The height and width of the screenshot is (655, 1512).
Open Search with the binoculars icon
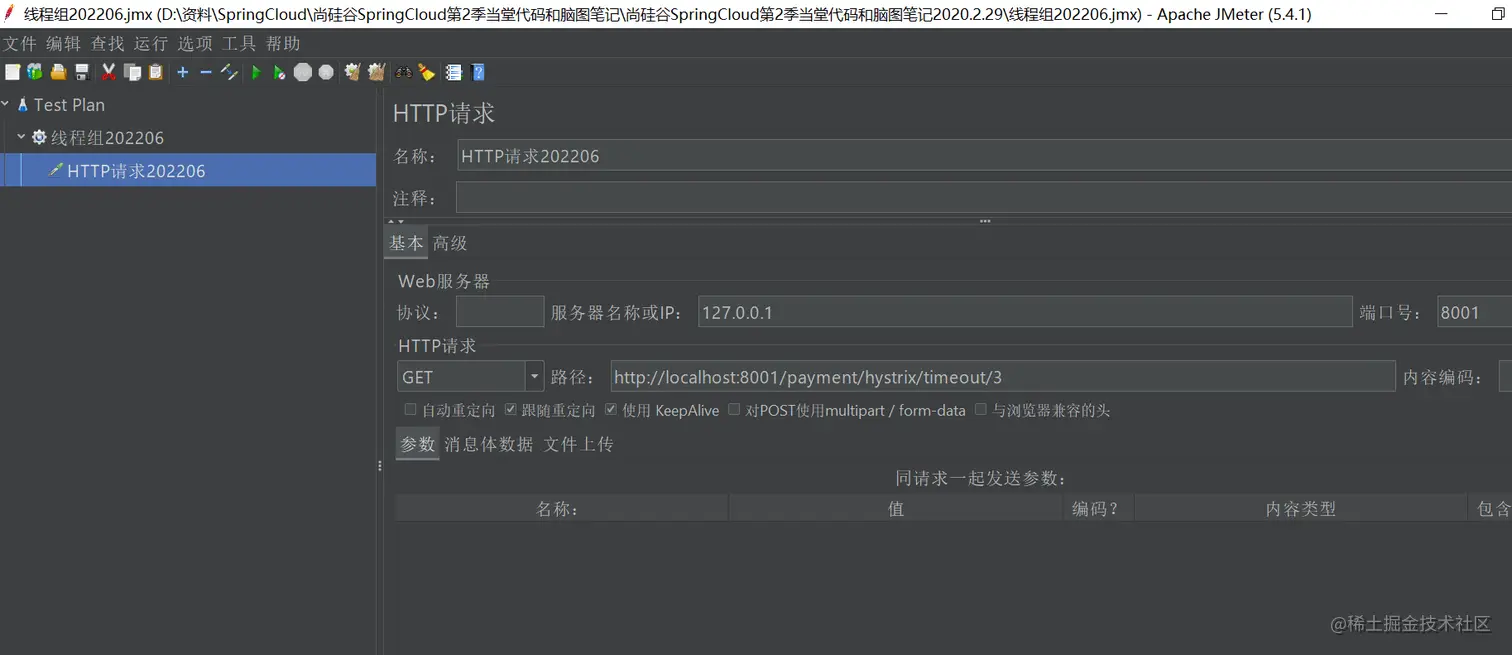403,72
